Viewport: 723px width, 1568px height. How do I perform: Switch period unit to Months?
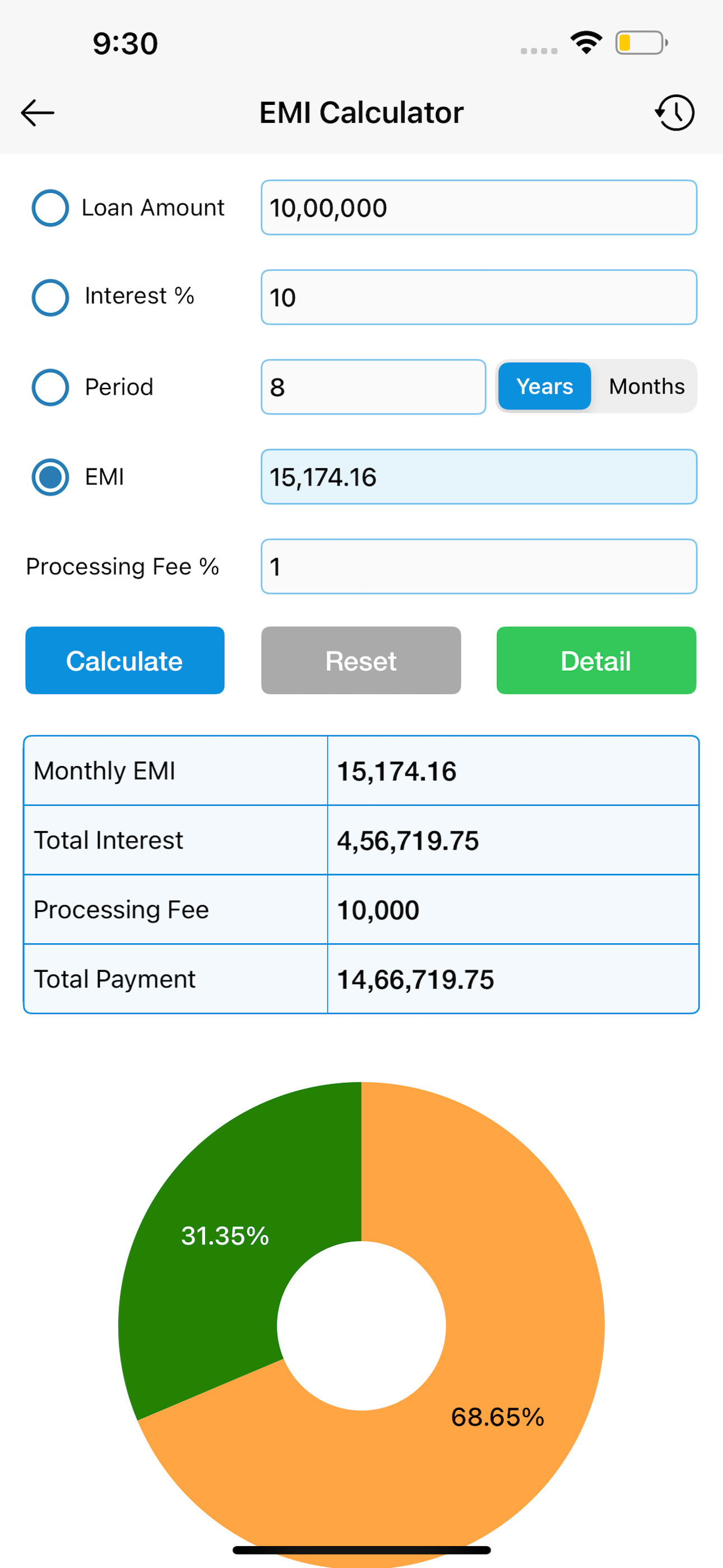(646, 386)
